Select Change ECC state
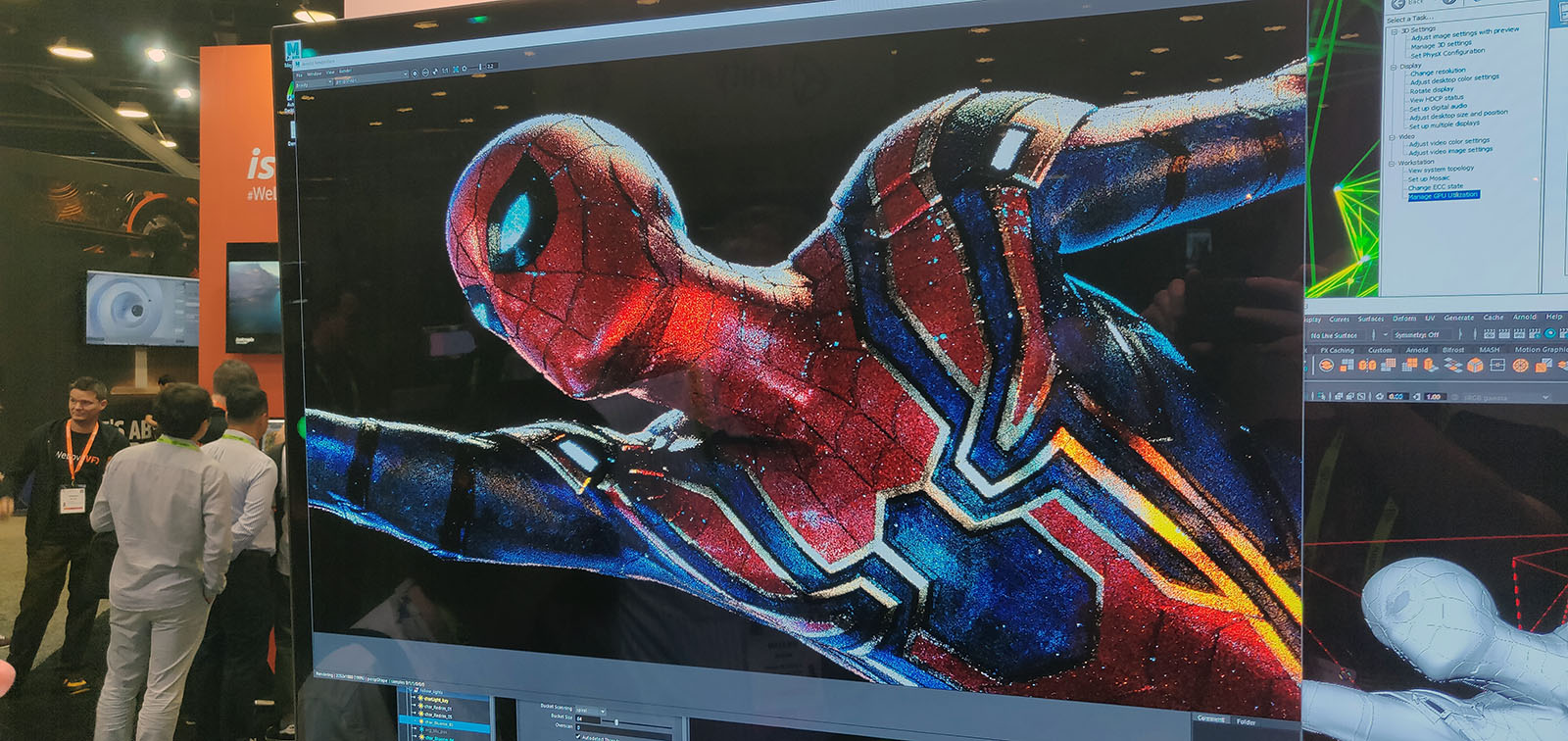 1436,187
